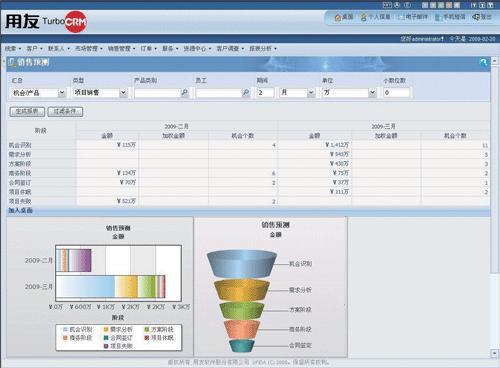Click the vertical scrollbar thumb
Screen dimensions: 500x368
tap(494, 169)
